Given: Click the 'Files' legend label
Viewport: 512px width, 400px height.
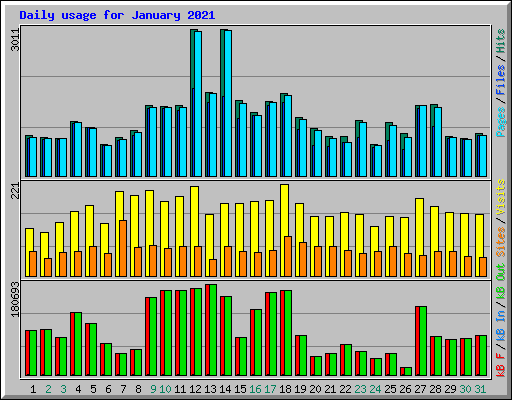Looking at the screenshot, I should [x=501, y=80].
